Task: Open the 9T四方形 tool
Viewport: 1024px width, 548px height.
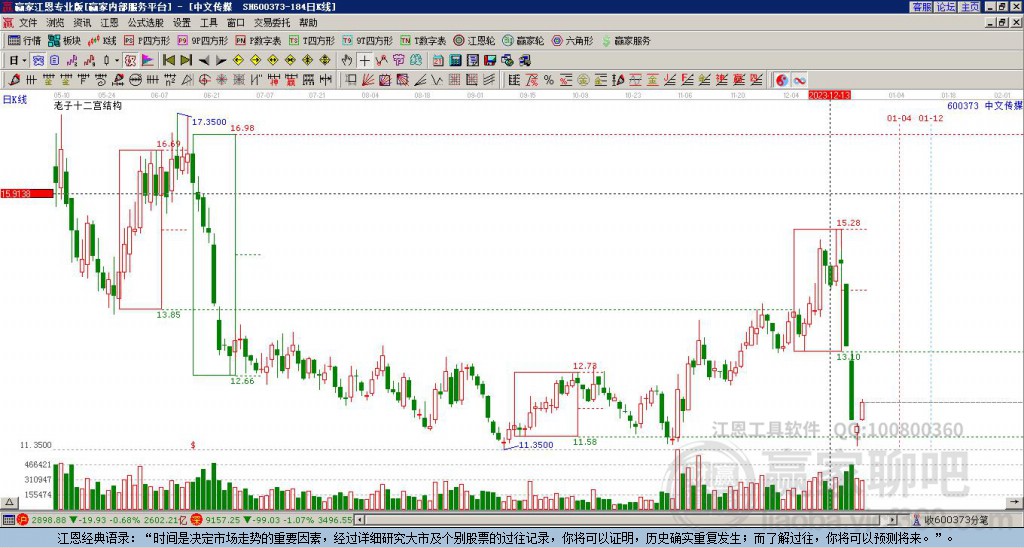Action: pyautogui.click(x=367, y=40)
